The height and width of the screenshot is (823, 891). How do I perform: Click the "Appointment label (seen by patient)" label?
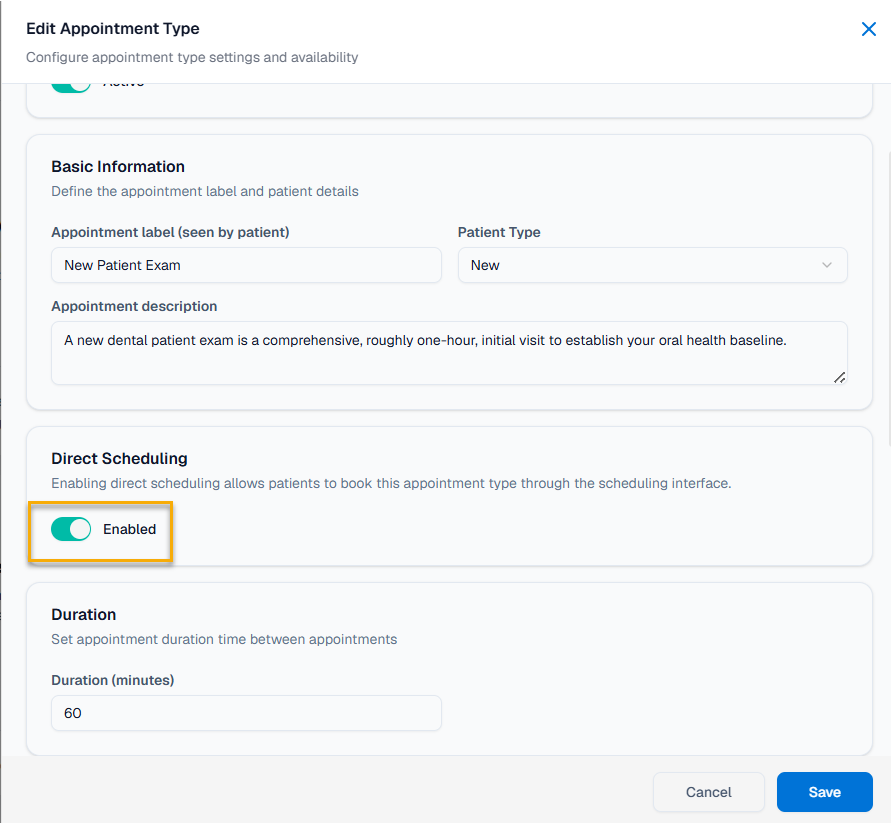(x=170, y=232)
